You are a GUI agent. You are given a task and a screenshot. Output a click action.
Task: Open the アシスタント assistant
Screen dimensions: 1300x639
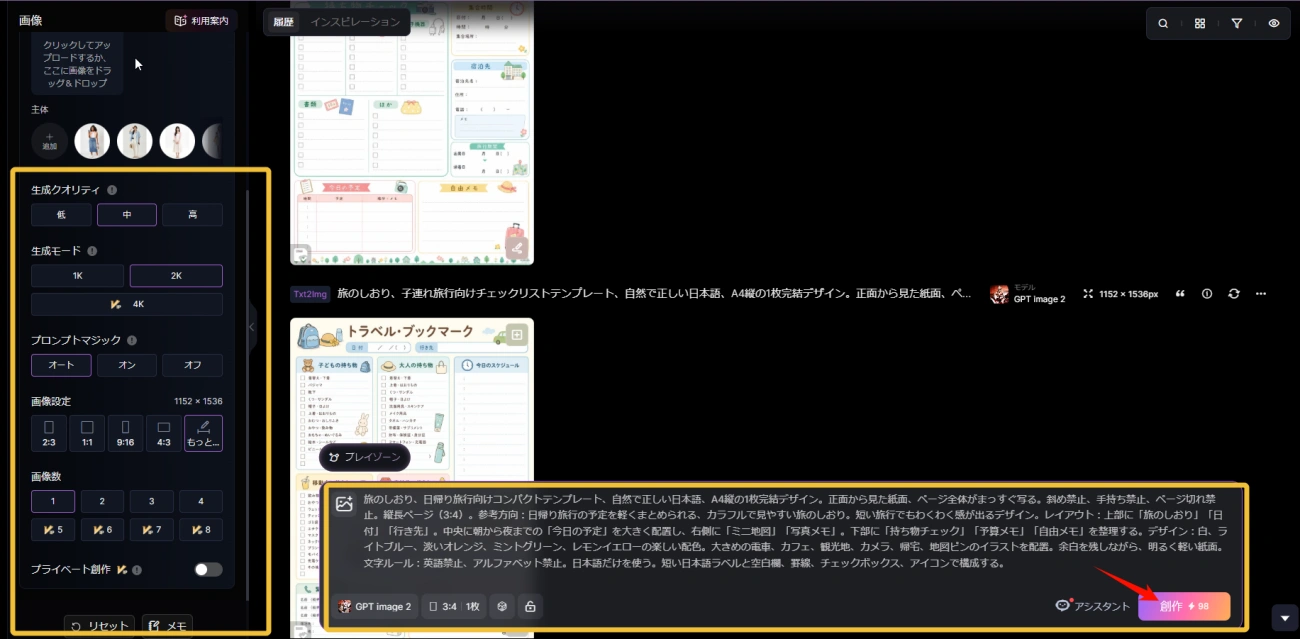pyautogui.click(x=1093, y=606)
